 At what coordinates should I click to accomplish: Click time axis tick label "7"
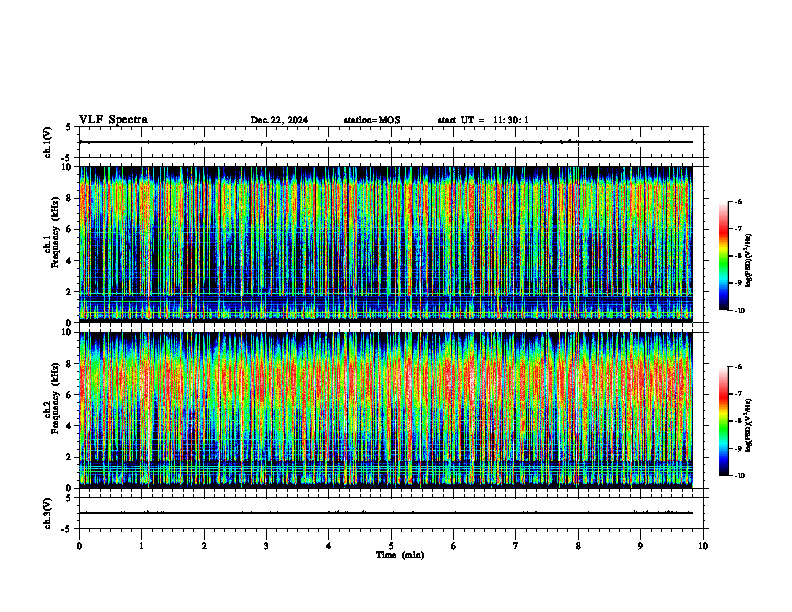pyautogui.click(x=516, y=546)
